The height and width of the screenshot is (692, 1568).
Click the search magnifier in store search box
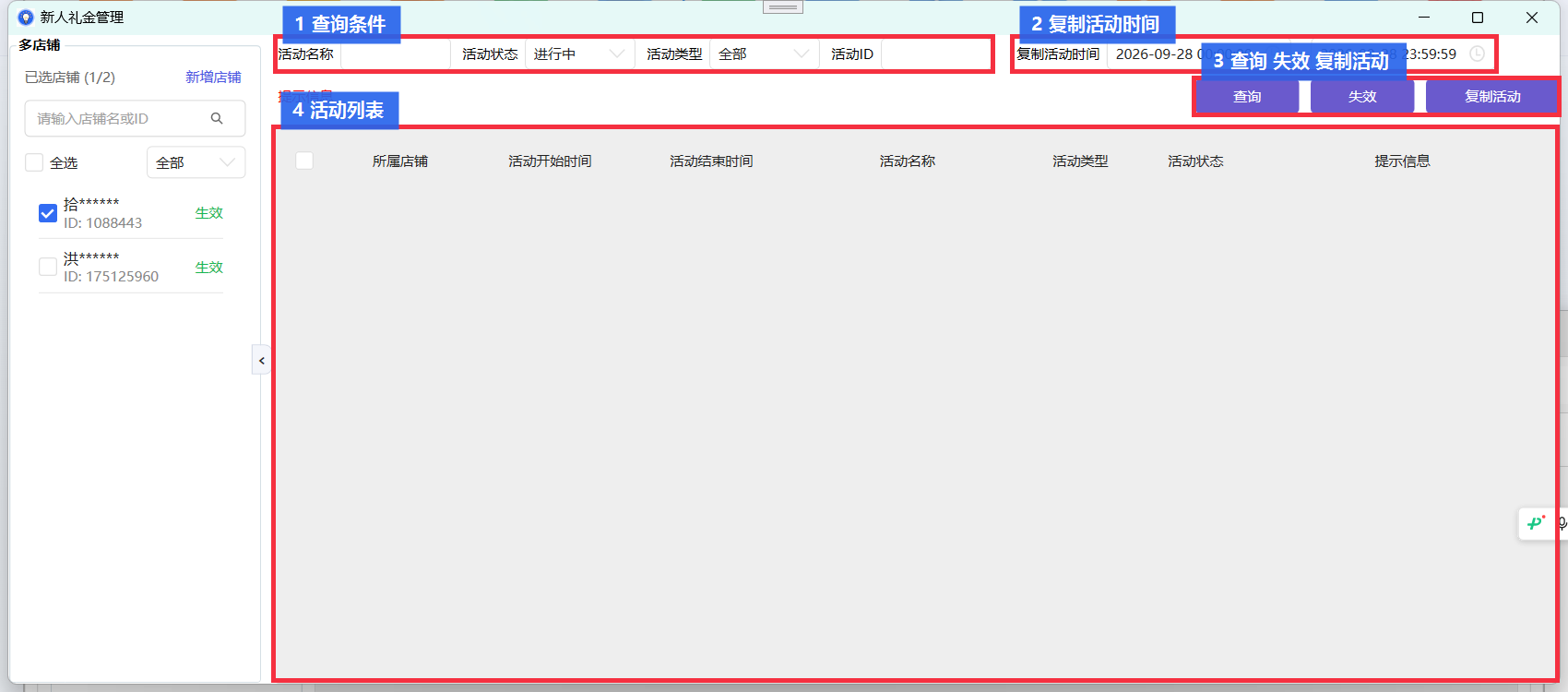tap(217, 118)
